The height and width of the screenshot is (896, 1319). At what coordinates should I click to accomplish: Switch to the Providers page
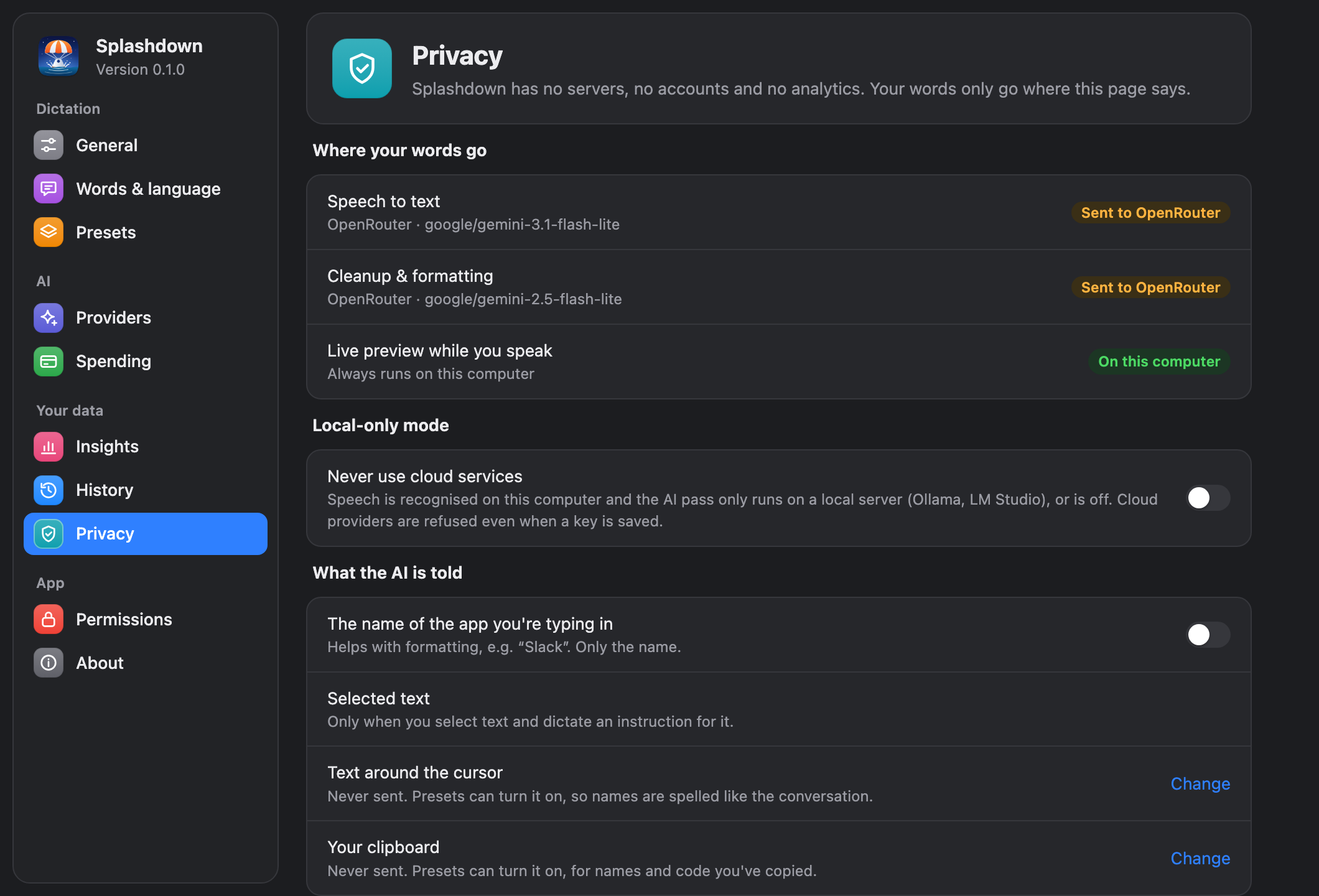(x=146, y=317)
